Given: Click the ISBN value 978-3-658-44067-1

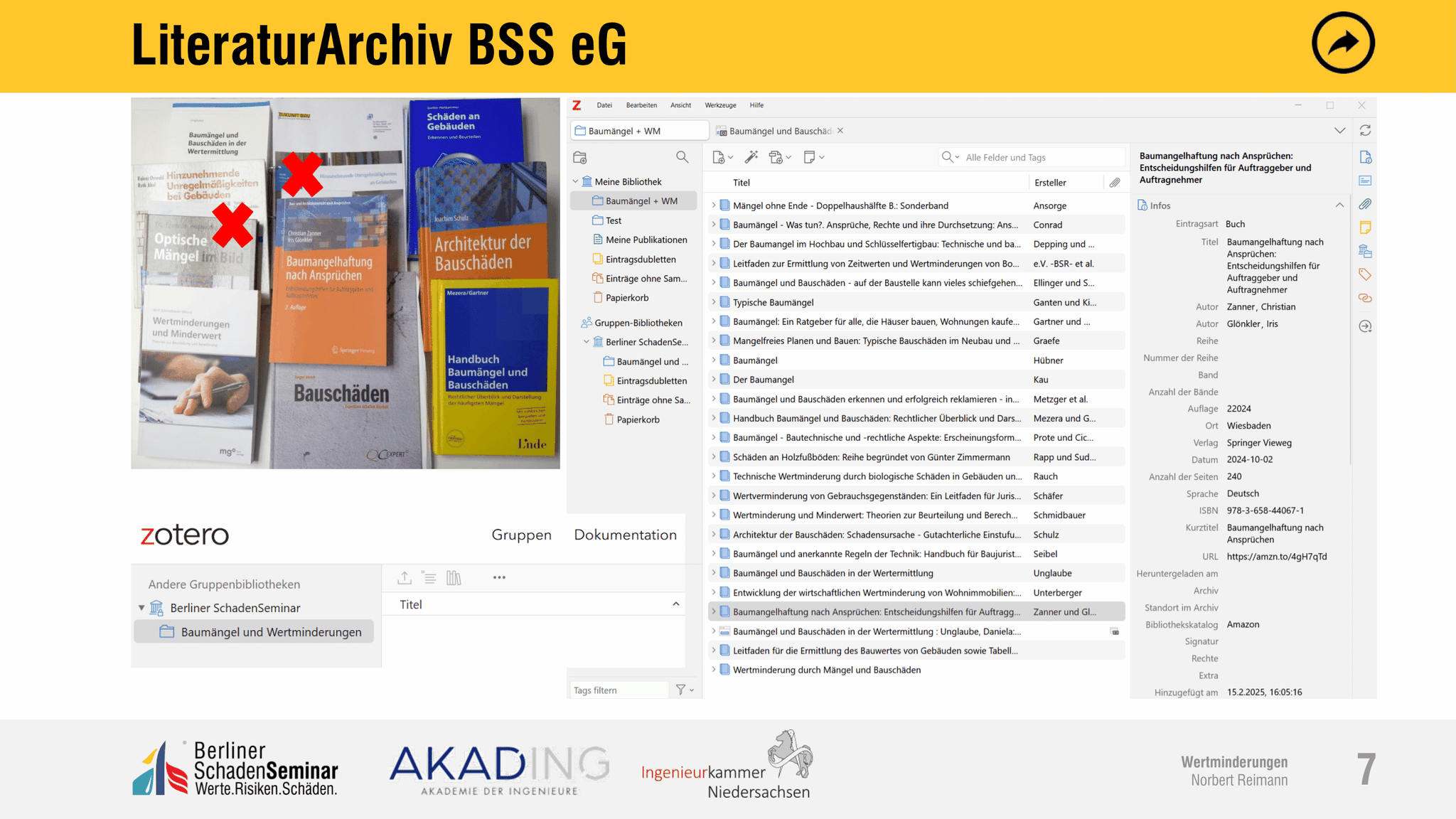Looking at the screenshot, I should point(1265,510).
